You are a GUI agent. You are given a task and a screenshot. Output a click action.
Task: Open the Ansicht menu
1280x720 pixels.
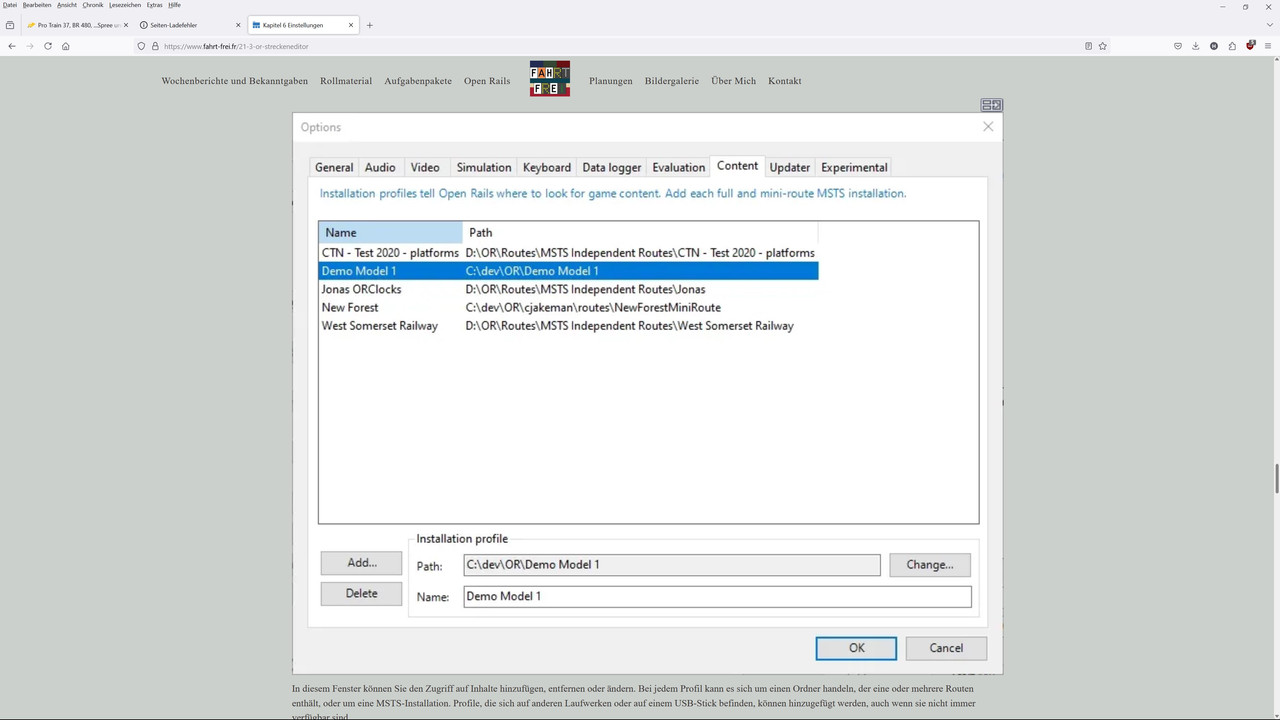(x=67, y=5)
